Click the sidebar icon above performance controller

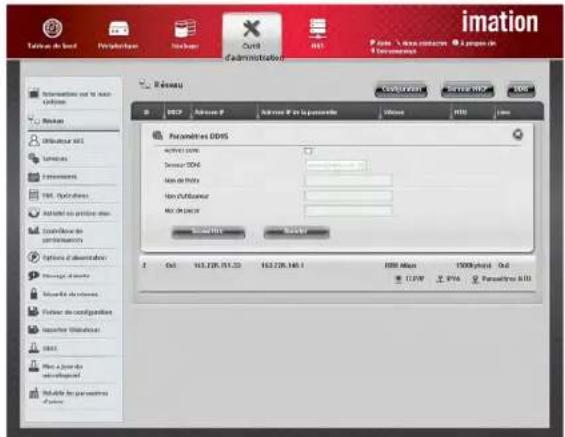coord(34,213)
